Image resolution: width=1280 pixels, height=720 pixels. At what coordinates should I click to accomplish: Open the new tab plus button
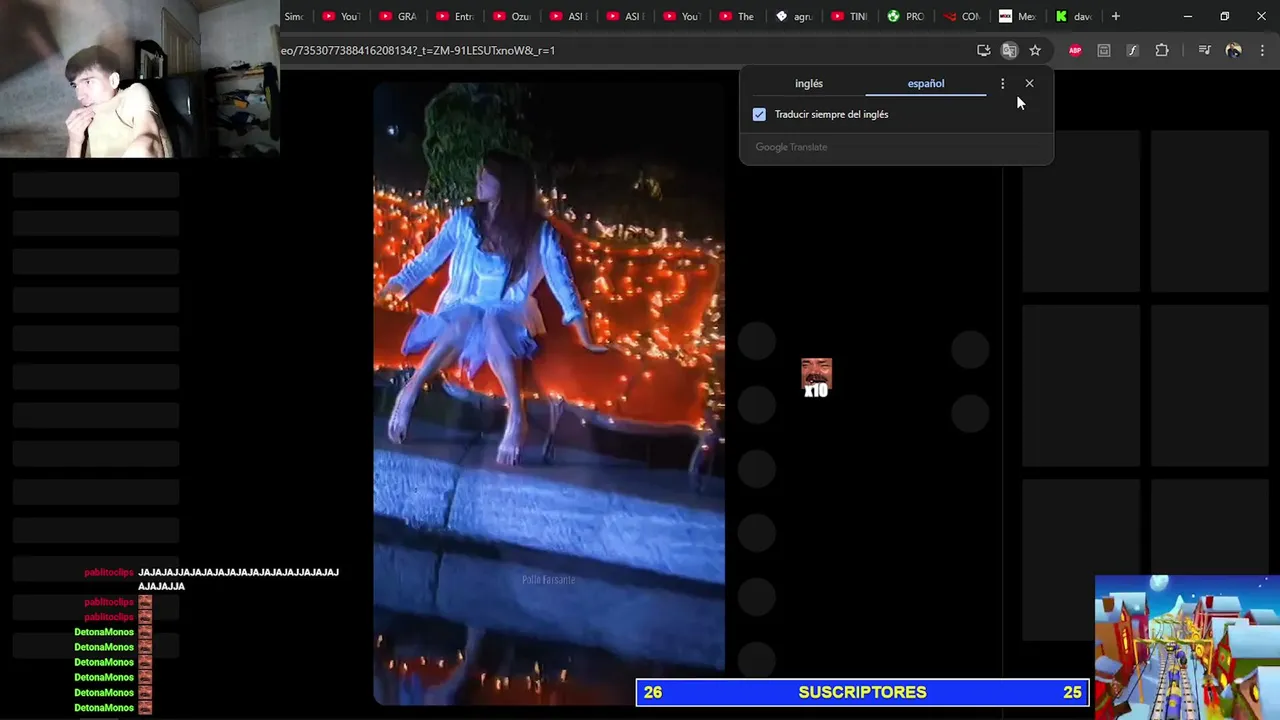tap(1116, 16)
